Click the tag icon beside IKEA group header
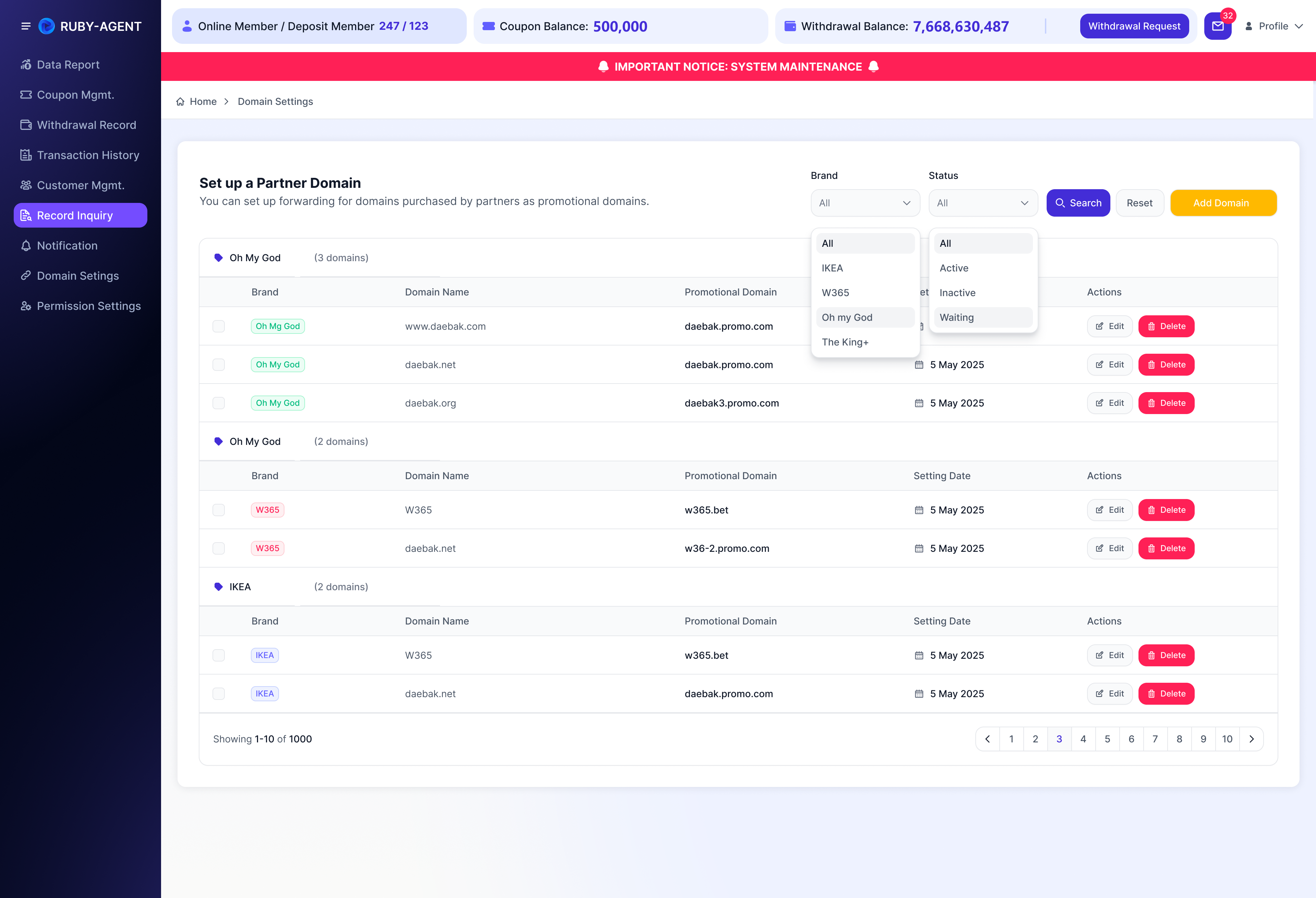The width and height of the screenshot is (1316, 898). pyautogui.click(x=219, y=586)
